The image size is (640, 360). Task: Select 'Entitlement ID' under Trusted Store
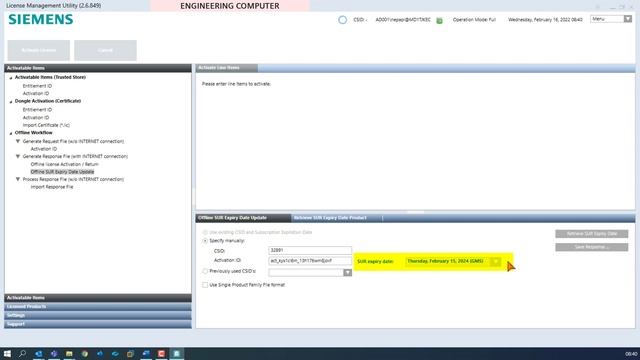point(37,86)
